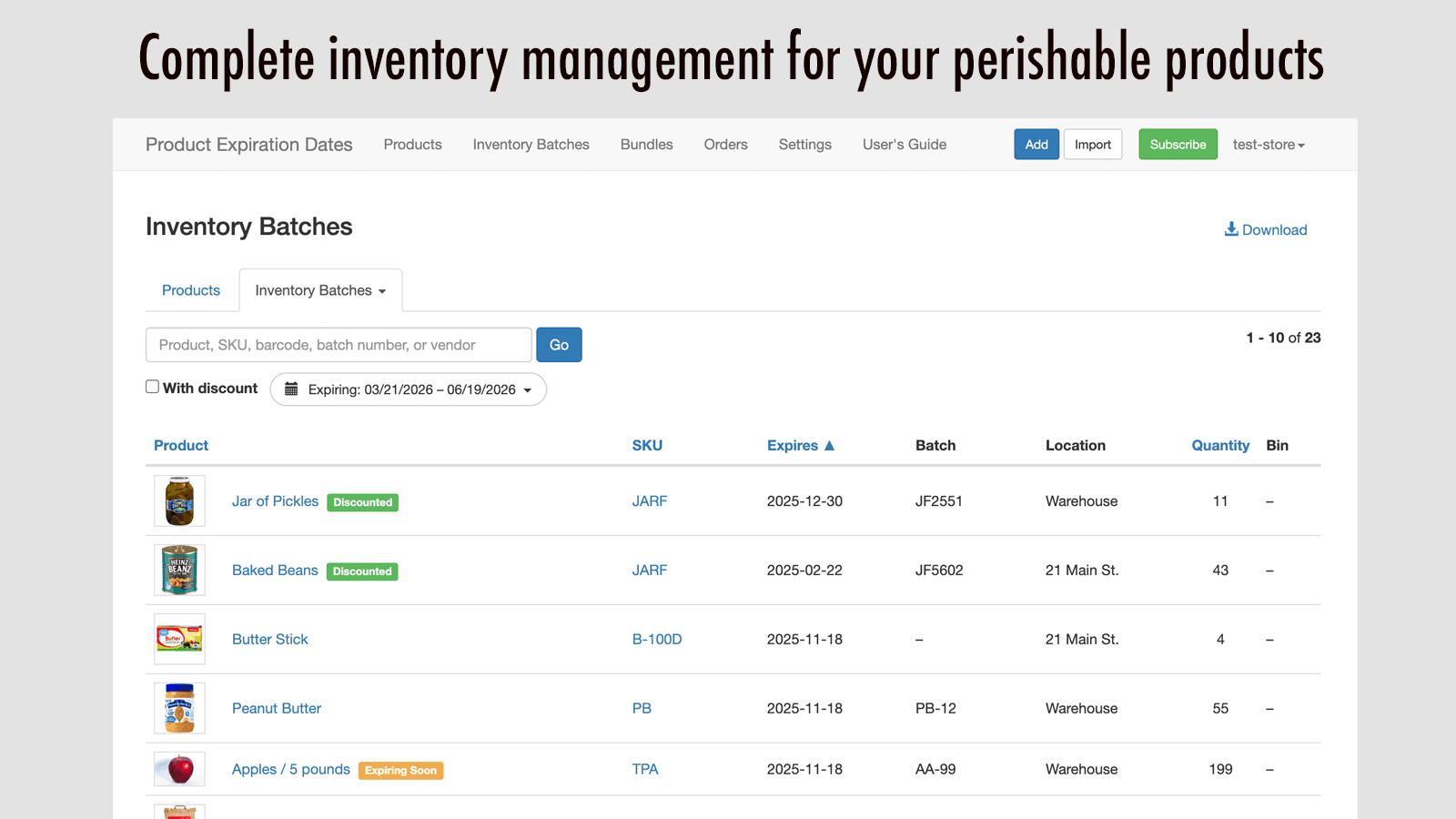Click the Bin column header
The image size is (1456, 819).
point(1278,445)
